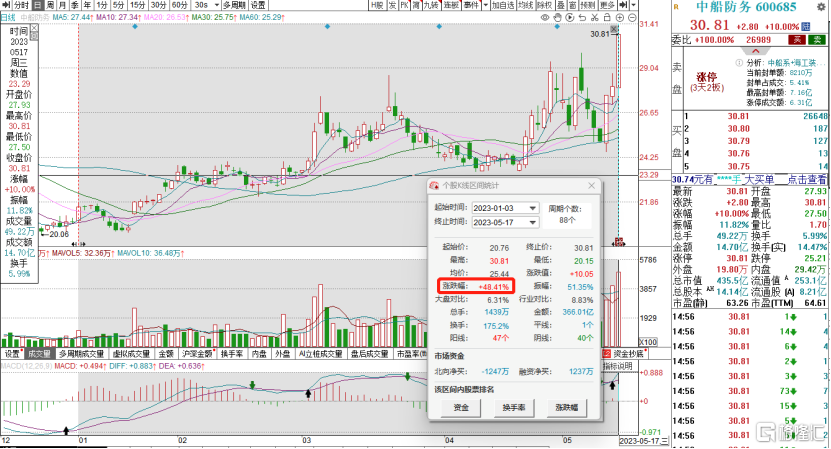Viewport: 831px width, 449px height.
Task: Click the collapse arrow icon at top-left toolbar
Action: click(6, 5)
